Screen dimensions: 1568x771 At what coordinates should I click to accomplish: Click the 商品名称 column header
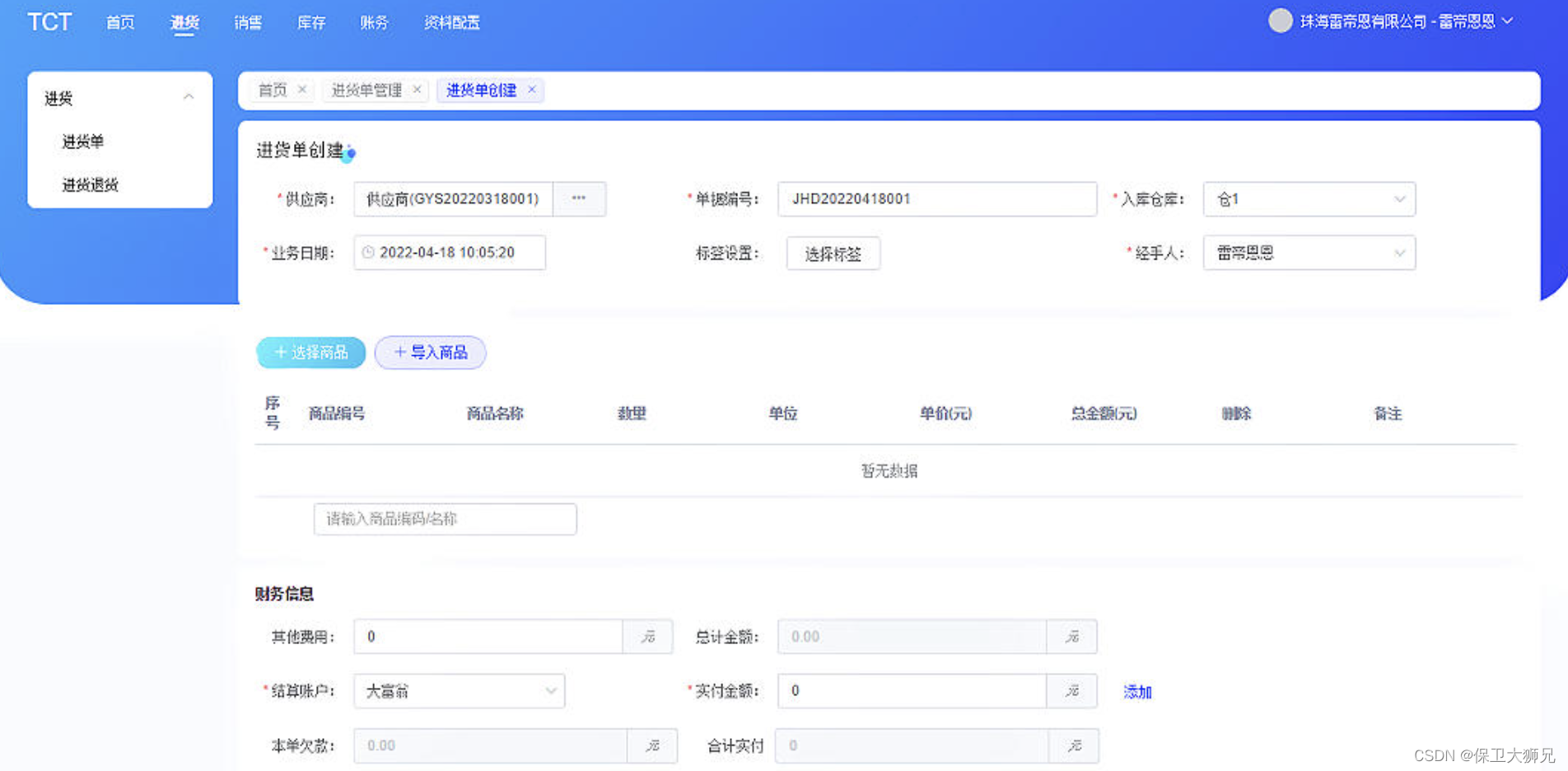[x=495, y=414]
